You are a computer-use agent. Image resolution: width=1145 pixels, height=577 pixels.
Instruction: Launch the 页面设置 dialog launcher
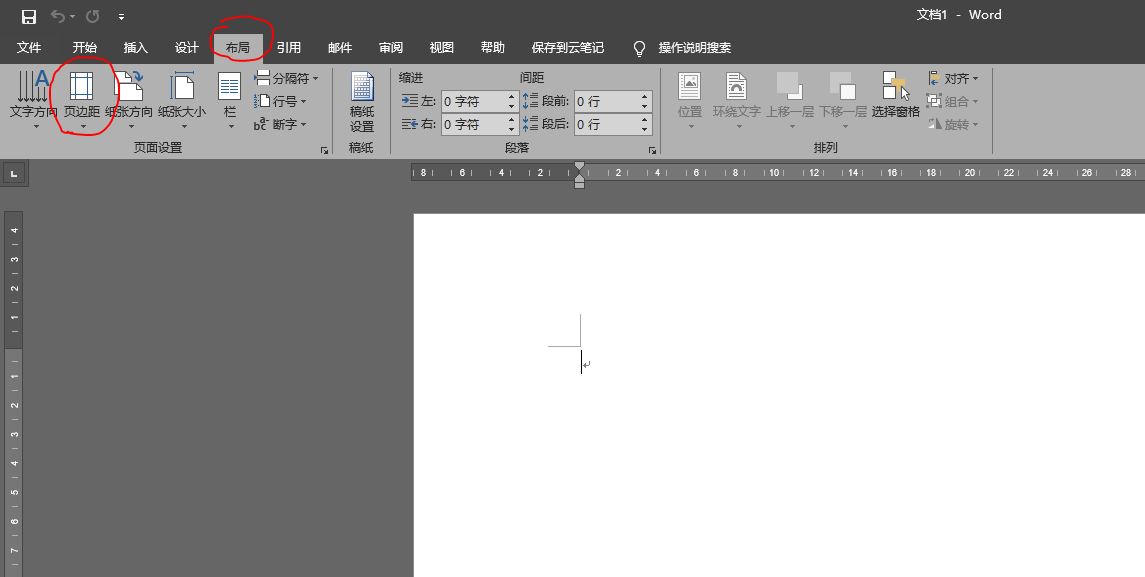(x=324, y=150)
